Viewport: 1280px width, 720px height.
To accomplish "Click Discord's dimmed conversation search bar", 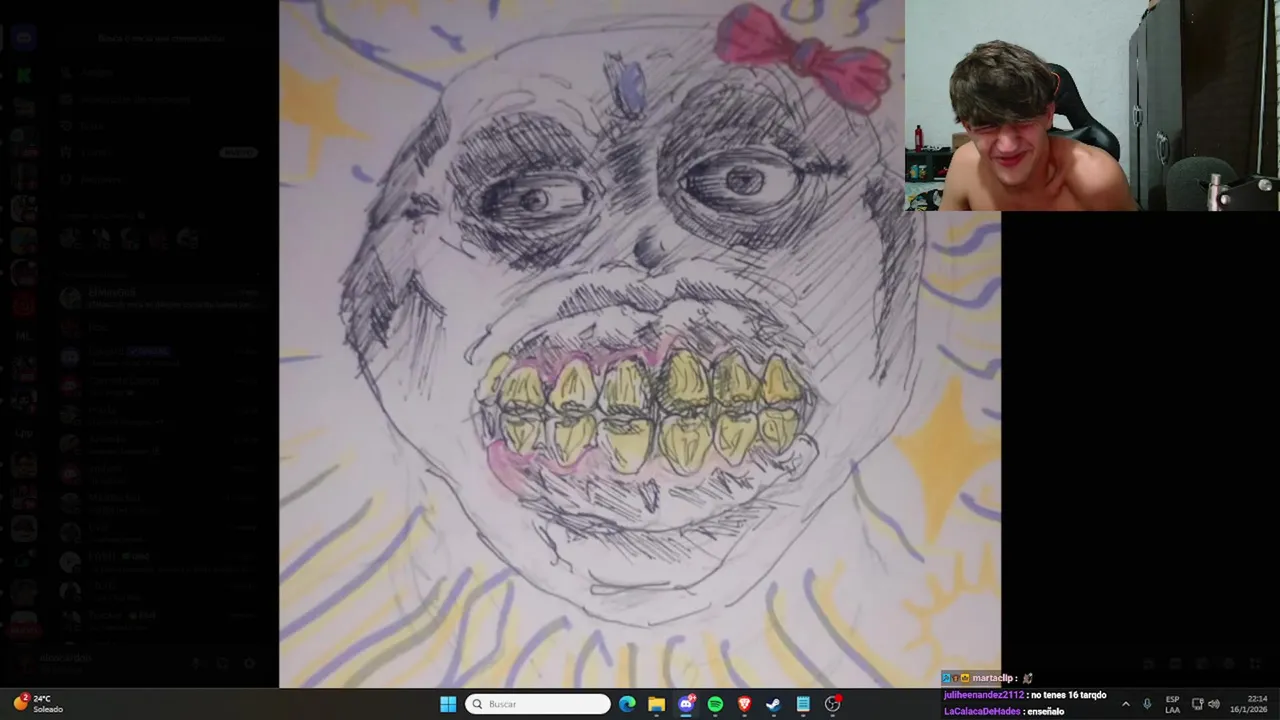I will point(160,38).
